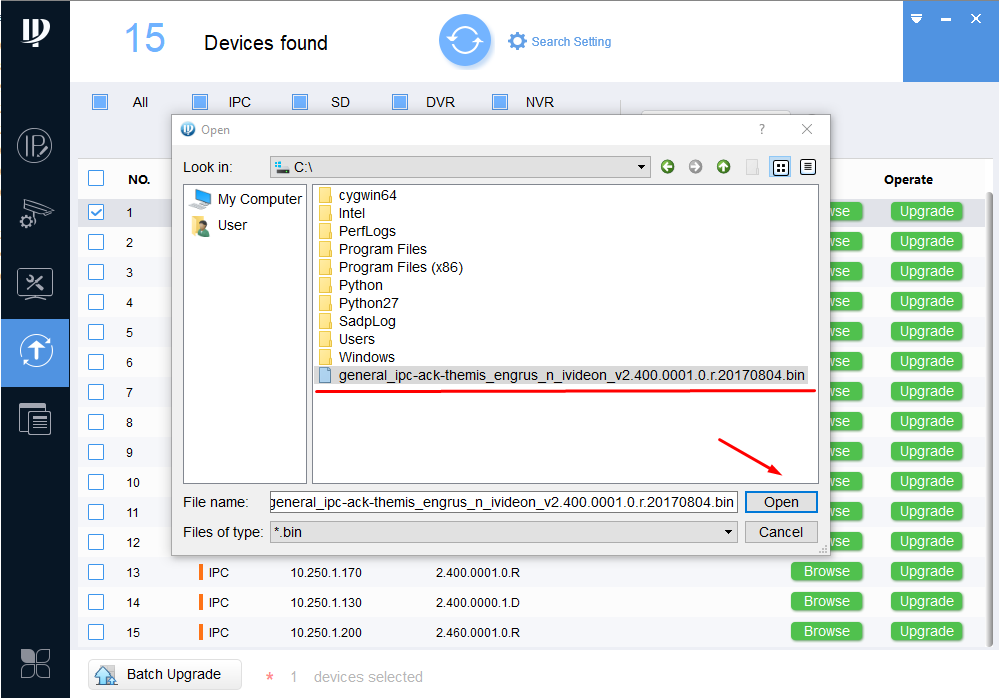The image size is (999, 698).
Task: Click the refresh device search icon
Action: [x=464, y=41]
